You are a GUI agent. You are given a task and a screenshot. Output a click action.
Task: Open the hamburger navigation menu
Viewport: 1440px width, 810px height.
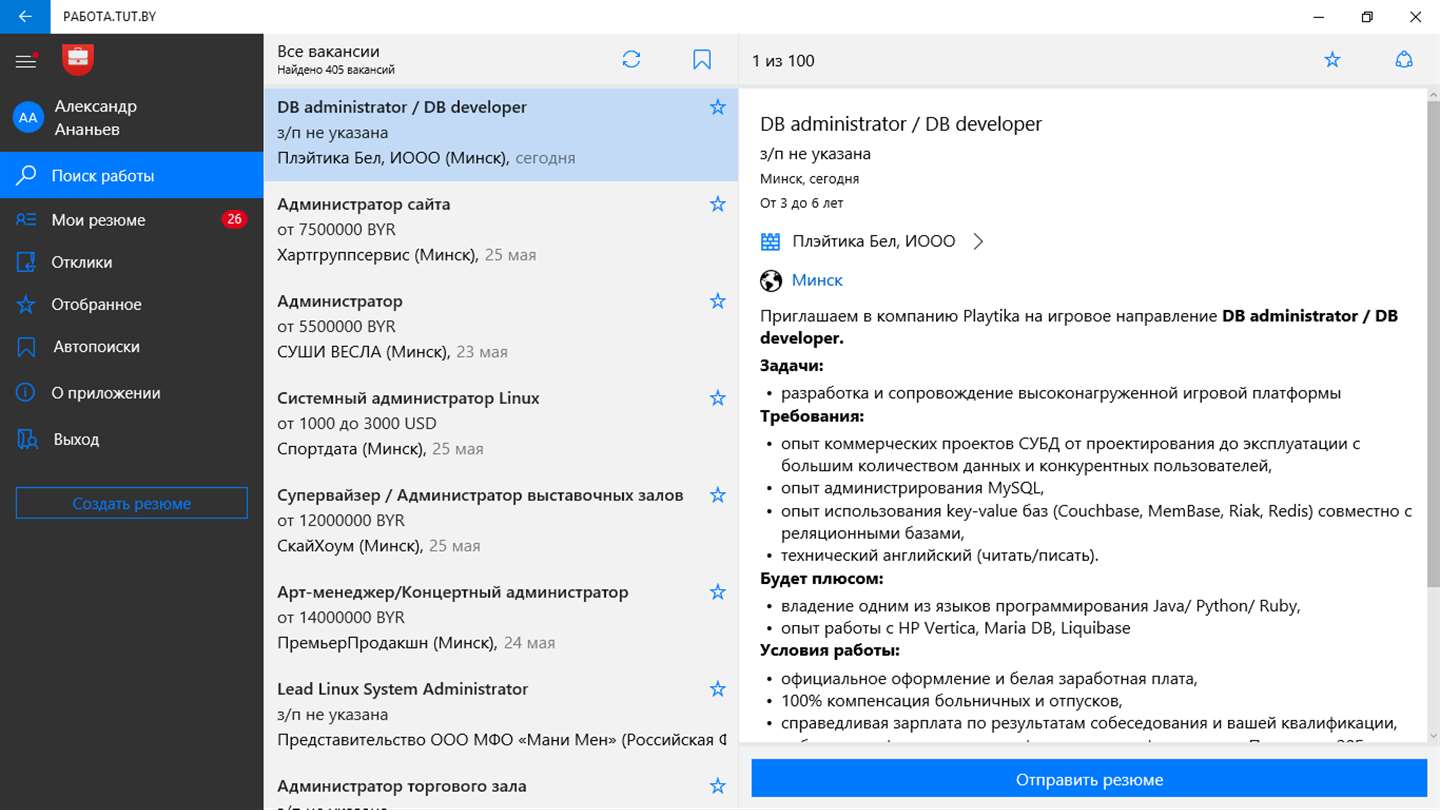point(26,61)
